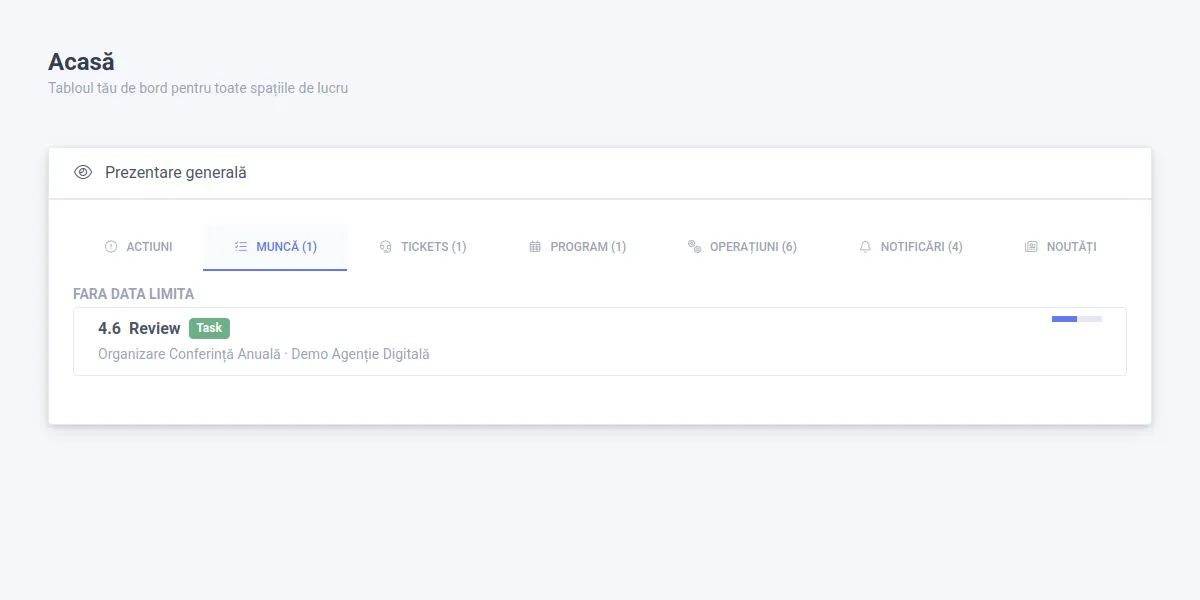Open the calendar icon beside Program

tap(536, 246)
